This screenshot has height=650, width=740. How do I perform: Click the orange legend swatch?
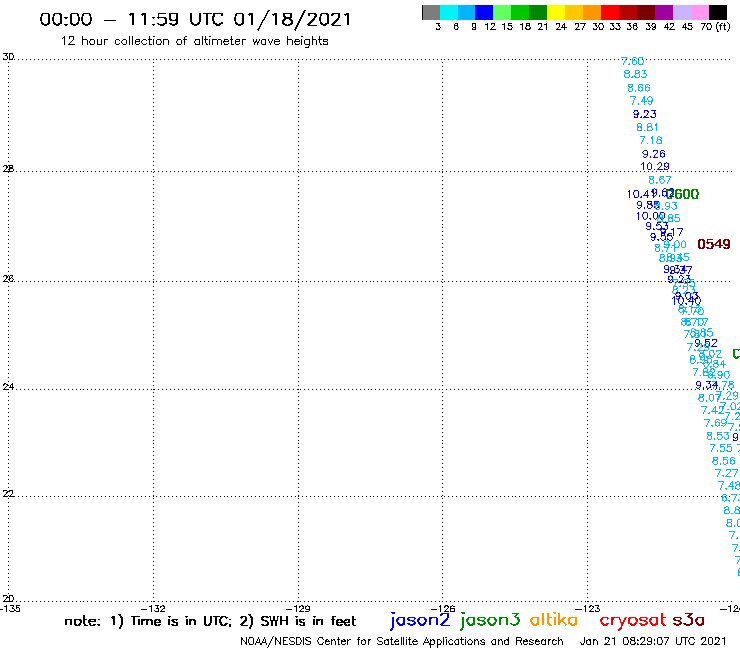point(592,12)
